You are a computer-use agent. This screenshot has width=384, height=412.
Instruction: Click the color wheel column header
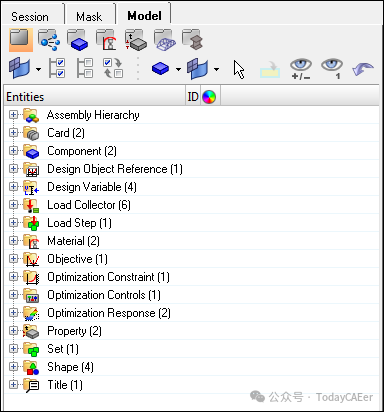tap(209, 97)
